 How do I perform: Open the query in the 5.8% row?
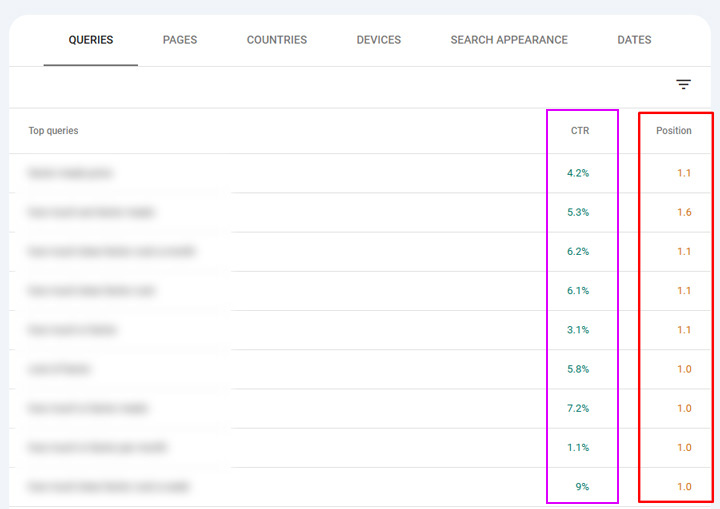(59, 369)
